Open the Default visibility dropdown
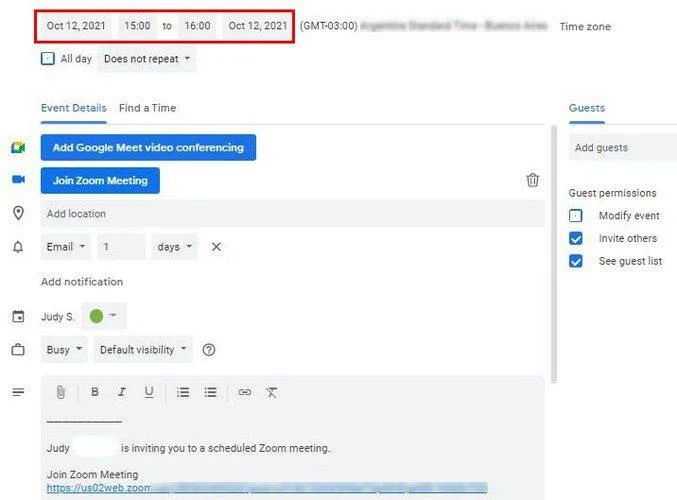Screen dimensions: 677x500 click(x=143, y=349)
